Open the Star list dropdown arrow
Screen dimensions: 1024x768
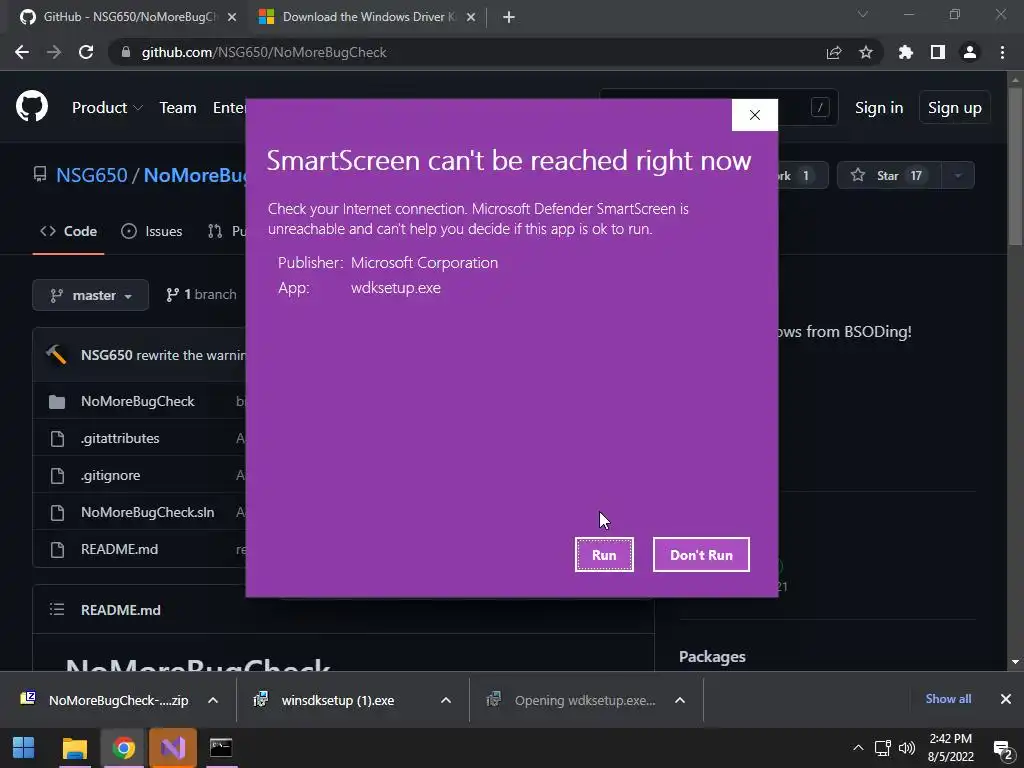point(958,175)
